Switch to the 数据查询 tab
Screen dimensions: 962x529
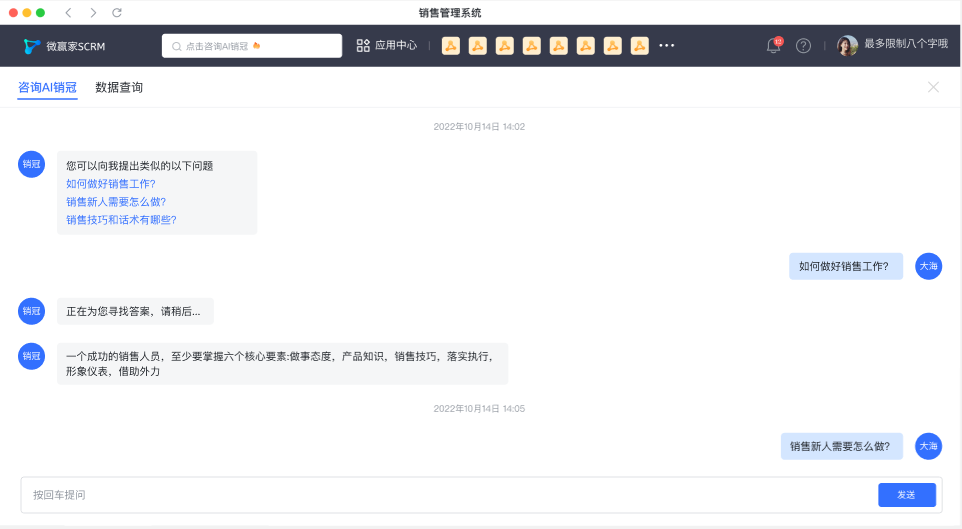119,88
